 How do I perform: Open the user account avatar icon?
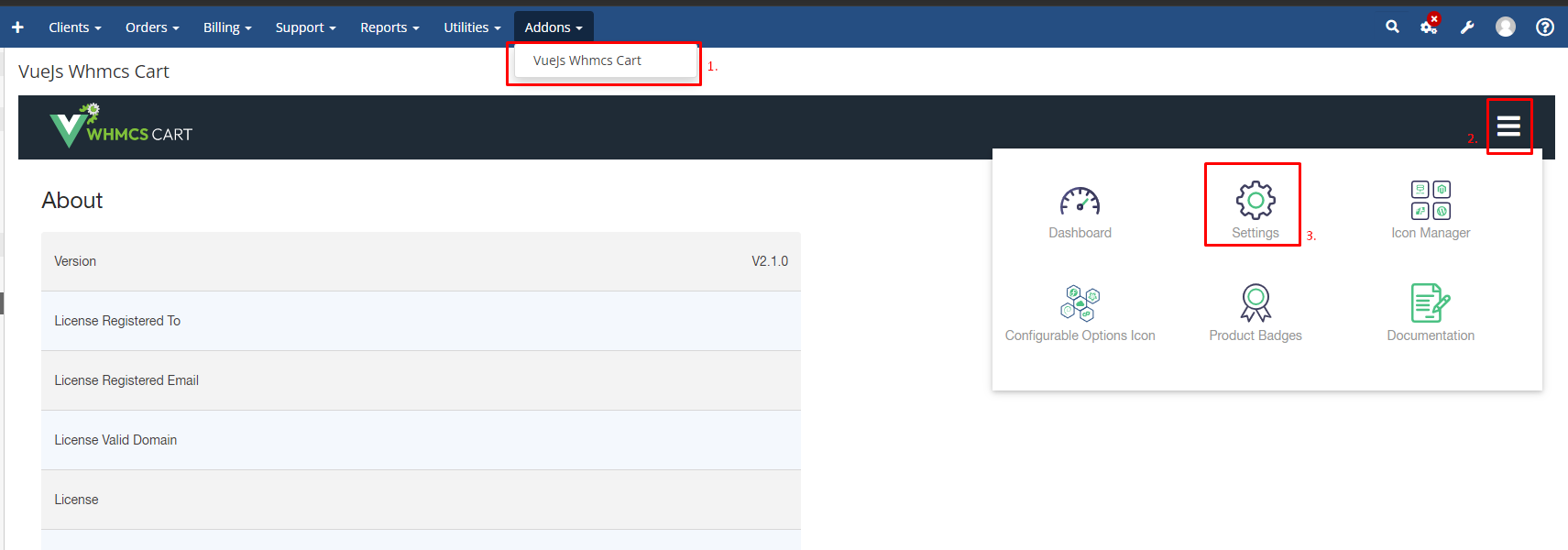tap(1506, 27)
